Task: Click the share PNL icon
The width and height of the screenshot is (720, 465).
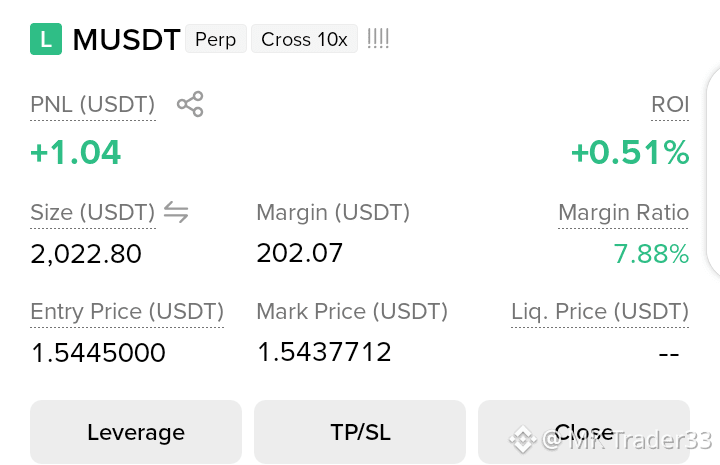Action: point(190,104)
